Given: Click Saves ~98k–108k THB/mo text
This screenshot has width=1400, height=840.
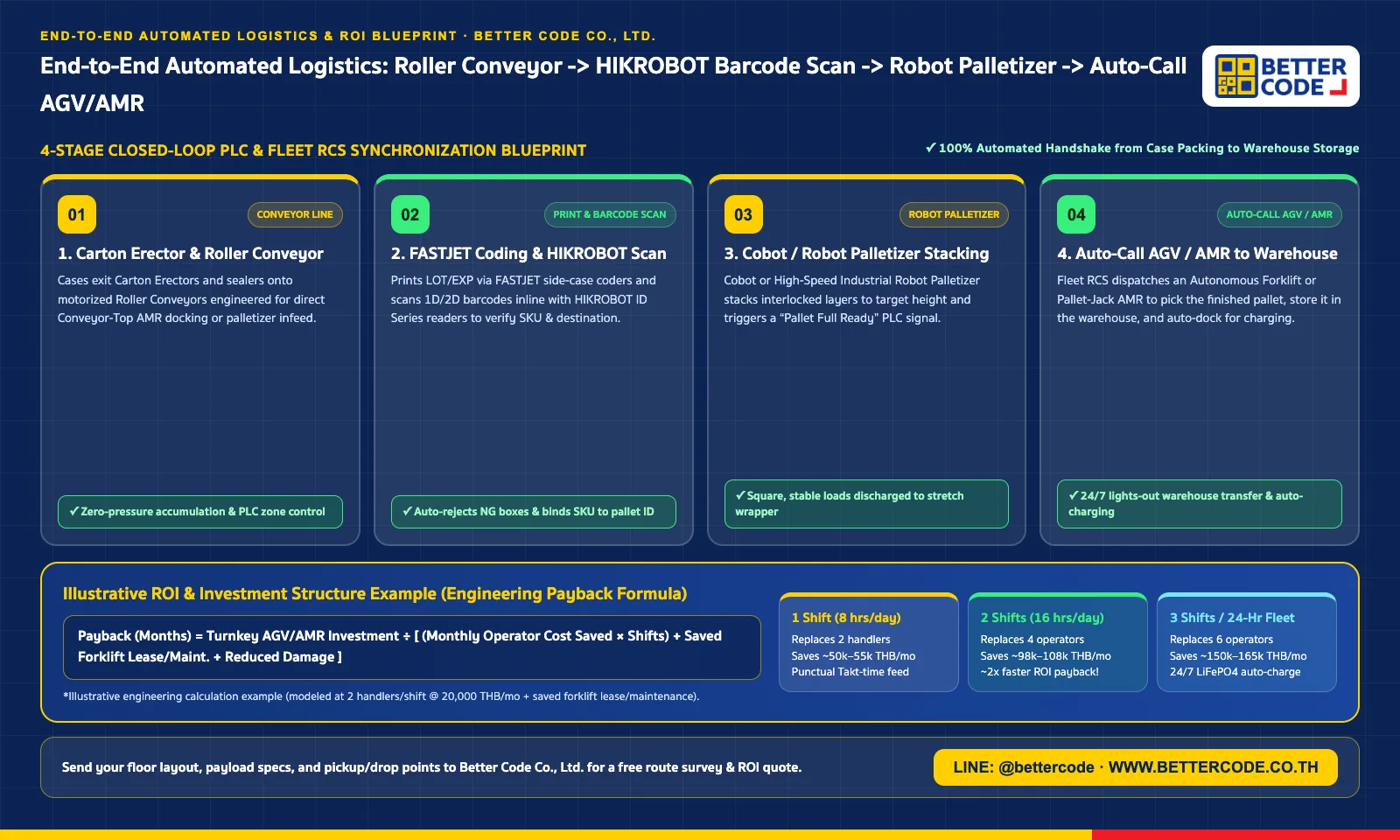Looking at the screenshot, I should 1046,656.
